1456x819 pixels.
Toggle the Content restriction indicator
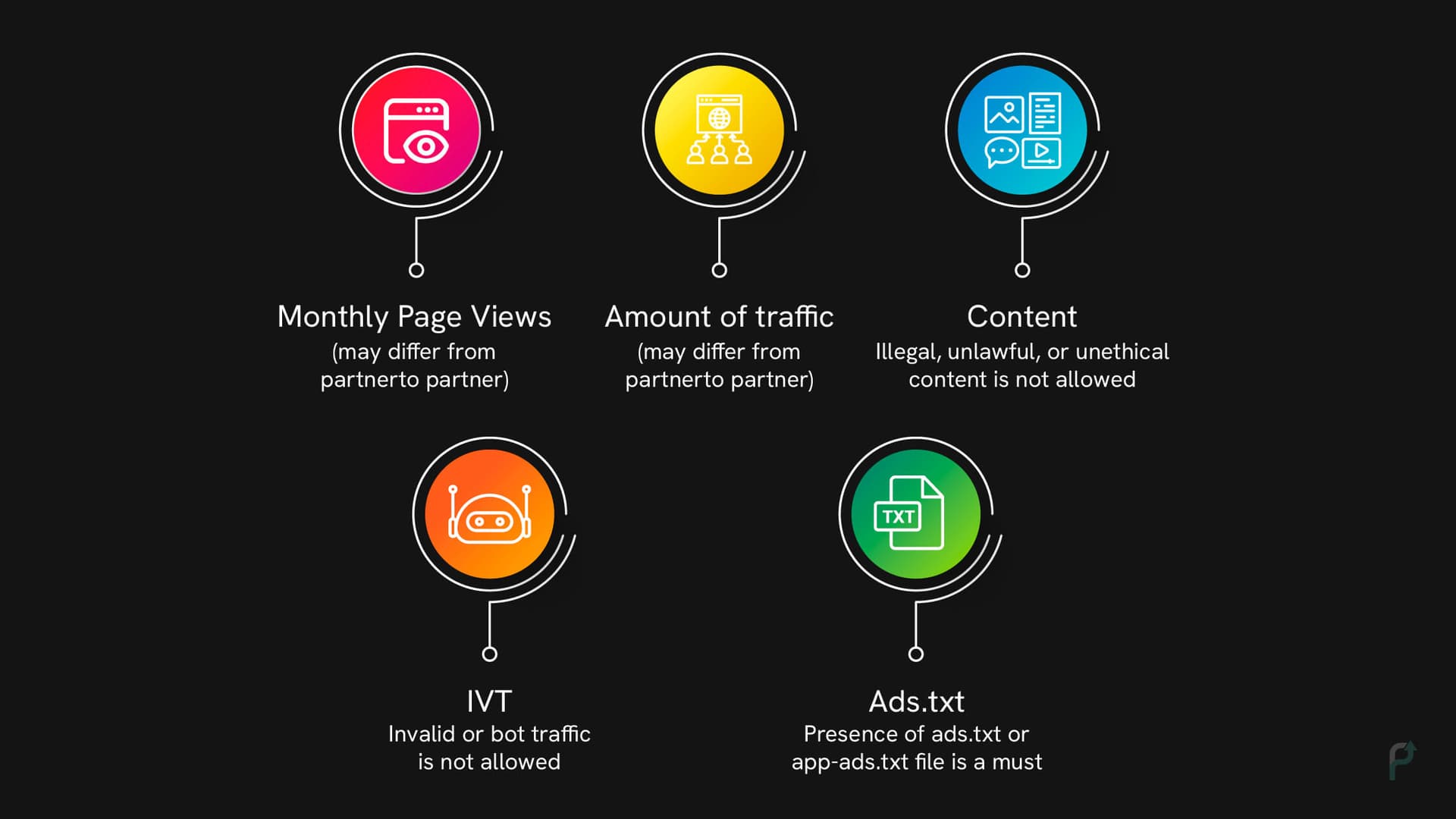click(x=1022, y=129)
